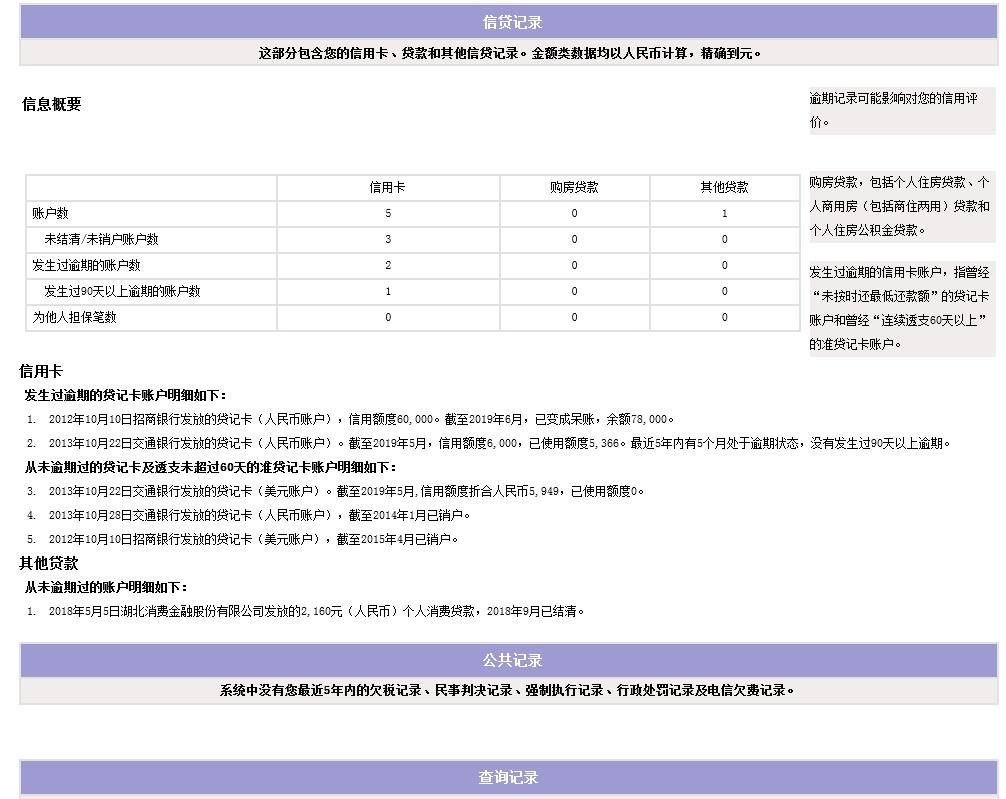Select the 信息概要 heading
The image size is (1006, 799).
click(x=51, y=104)
